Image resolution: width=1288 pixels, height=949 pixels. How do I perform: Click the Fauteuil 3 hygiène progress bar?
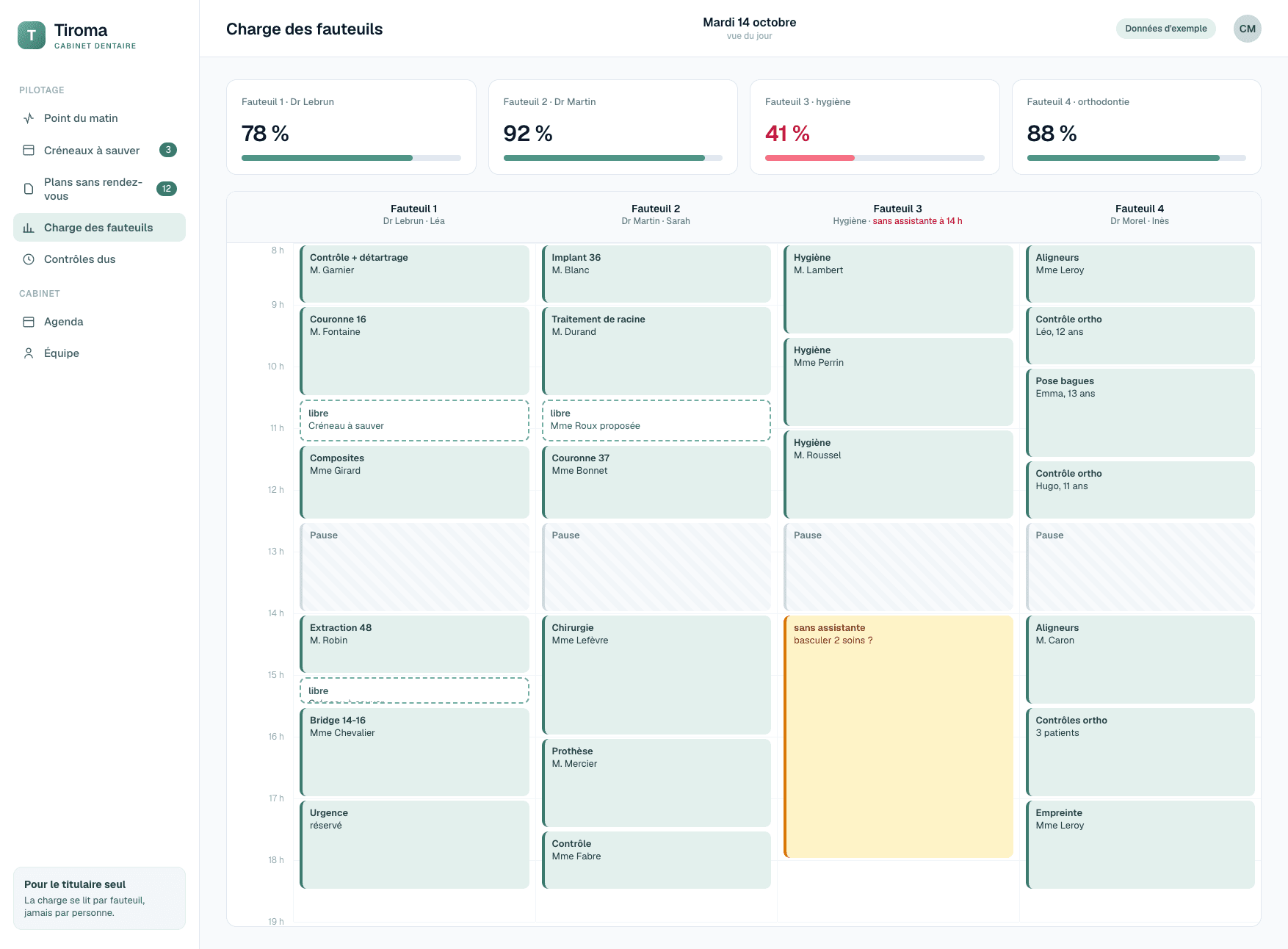pyautogui.click(x=874, y=158)
